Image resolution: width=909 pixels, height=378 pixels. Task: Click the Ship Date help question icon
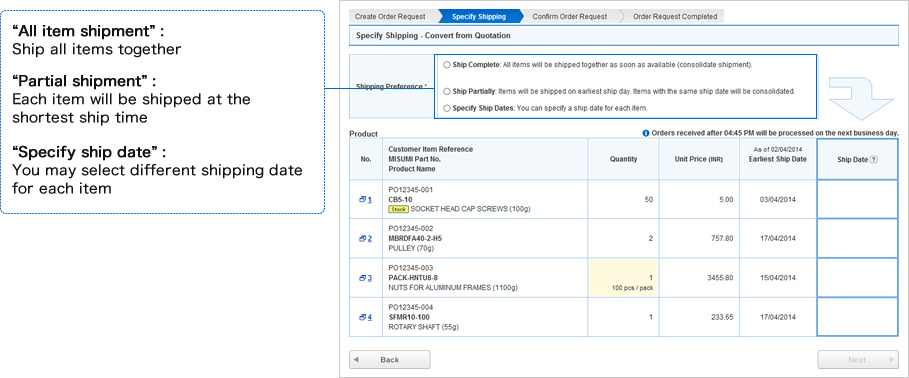[x=874, y=159]
